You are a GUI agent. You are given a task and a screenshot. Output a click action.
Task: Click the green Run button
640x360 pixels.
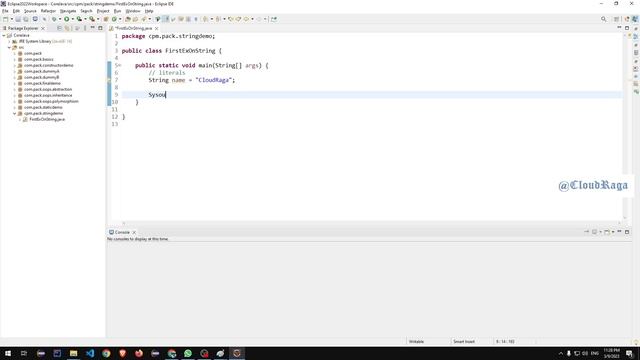click(x=67, y=19)
